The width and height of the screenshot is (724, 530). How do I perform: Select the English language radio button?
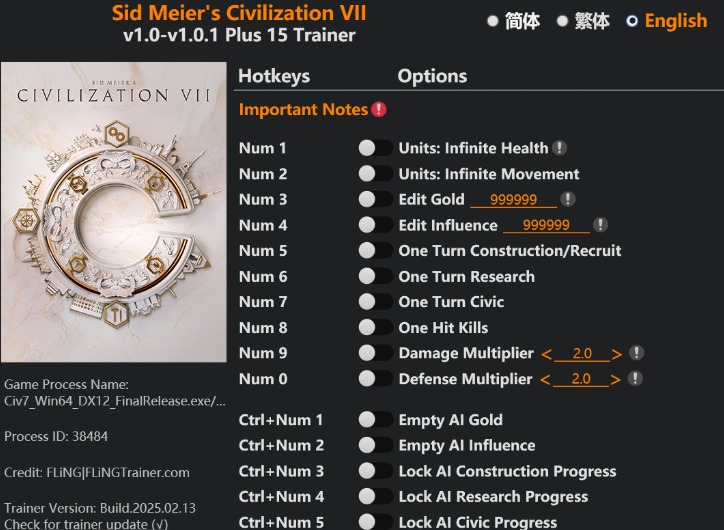632,21
